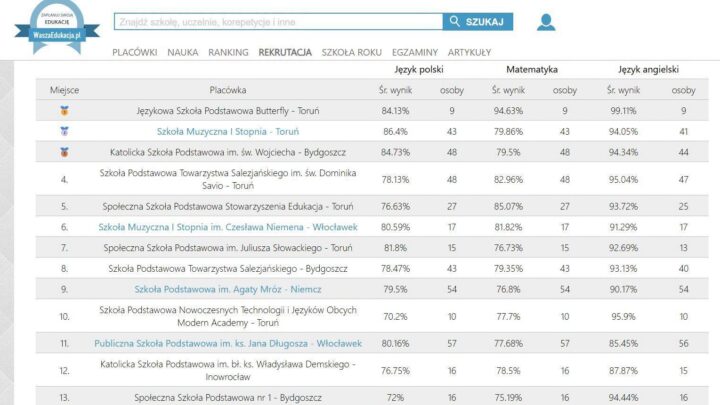This screenshot has height=405, width=720.
Task: Open the RANKING menu
Action: tap(228, 52)
